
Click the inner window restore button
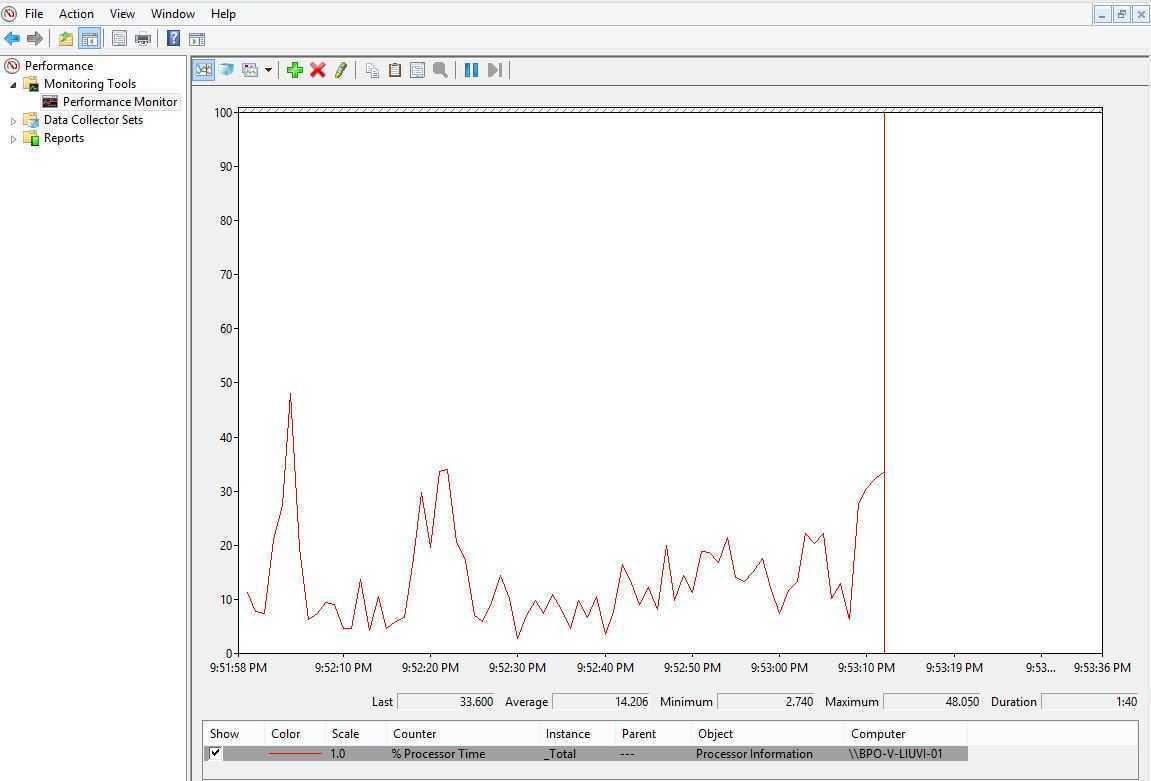point(1121,14)
